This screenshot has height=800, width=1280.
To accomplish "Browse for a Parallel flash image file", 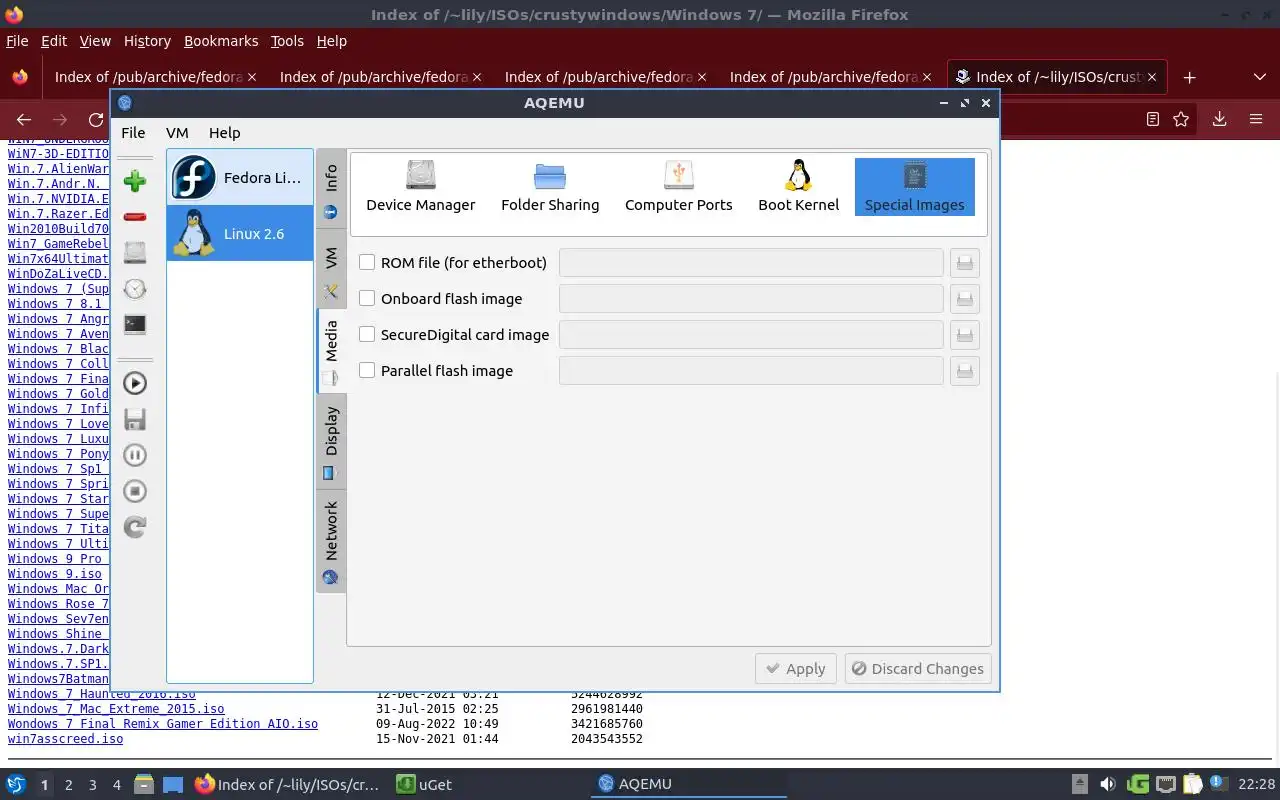I will (x=964, y=371).
